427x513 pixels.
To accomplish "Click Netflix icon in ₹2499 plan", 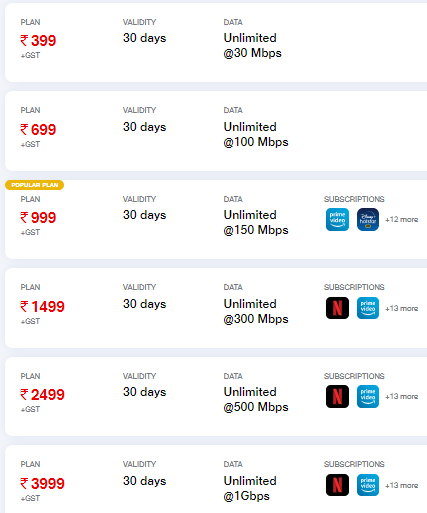I will 337,396.
